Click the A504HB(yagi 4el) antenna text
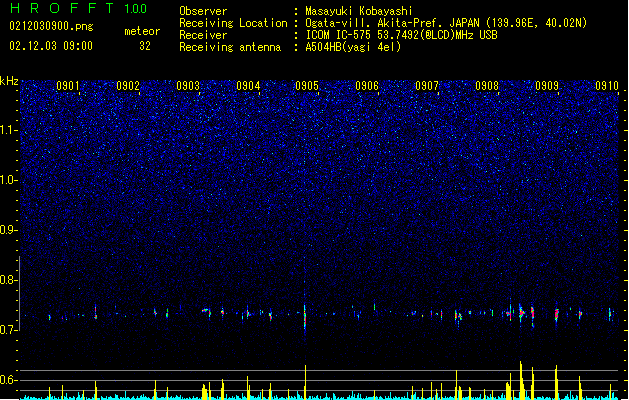 pyautogui.click(x=353, y=47)
